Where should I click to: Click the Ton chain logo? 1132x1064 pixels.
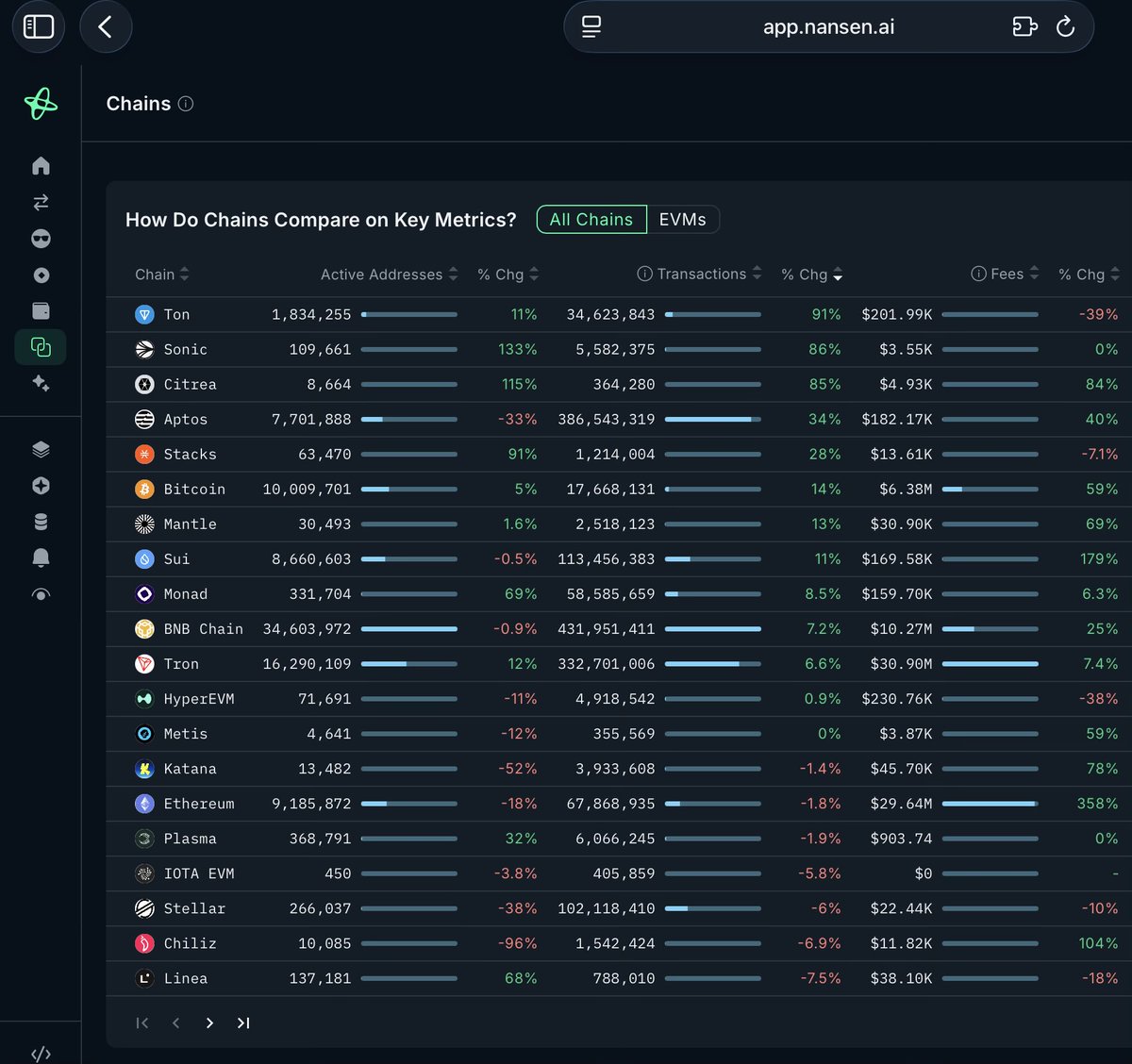pos(144,315)
